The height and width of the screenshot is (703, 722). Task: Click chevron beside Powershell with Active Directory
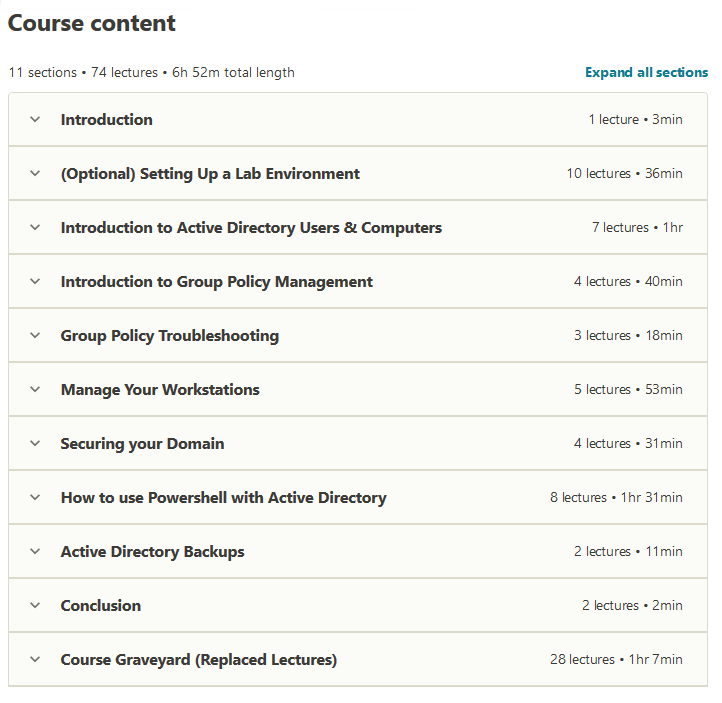coord(35,498)
